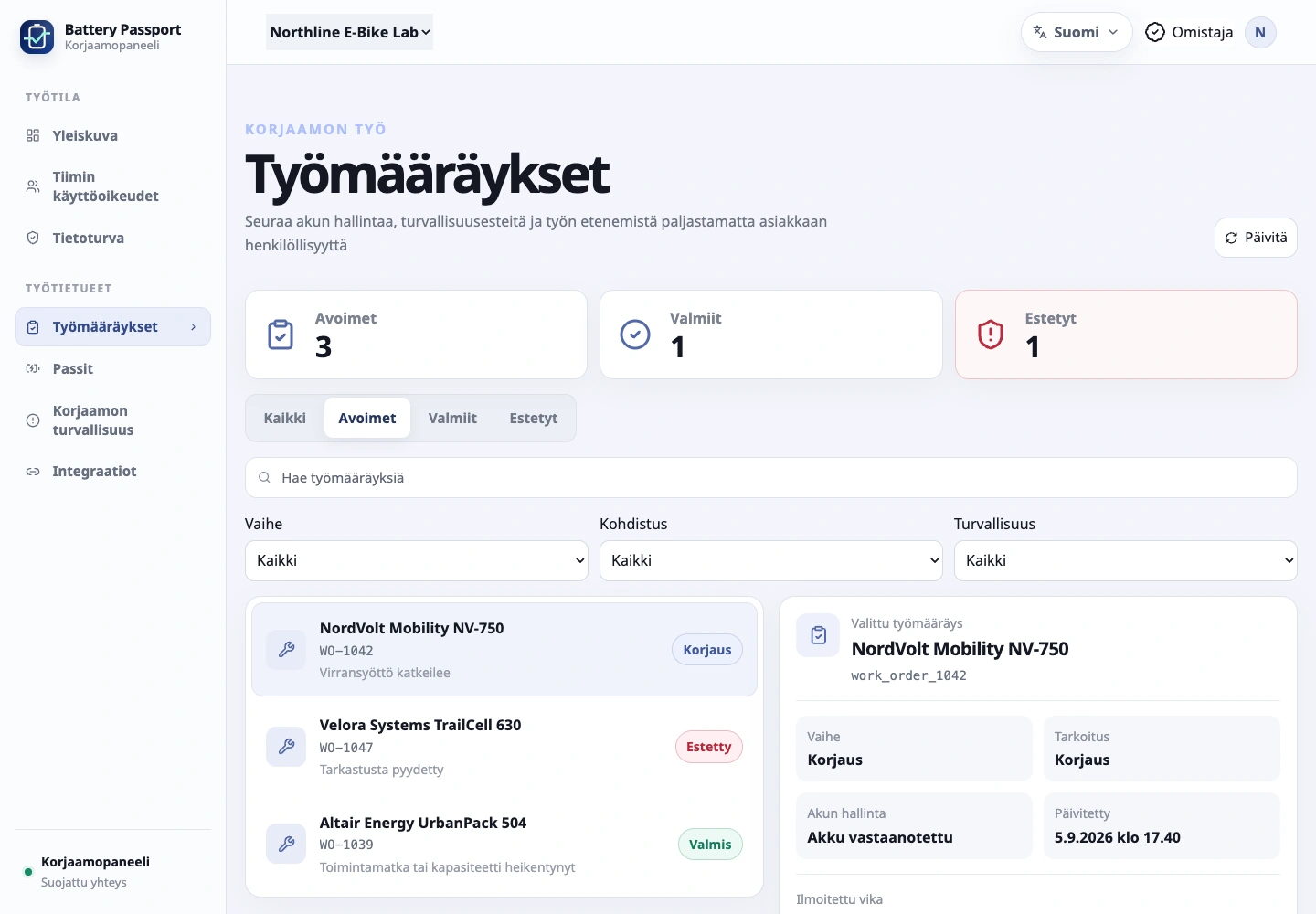Focus the Hae työmääräyksiä search field
1316x914 pixels.
click(771, 478)
